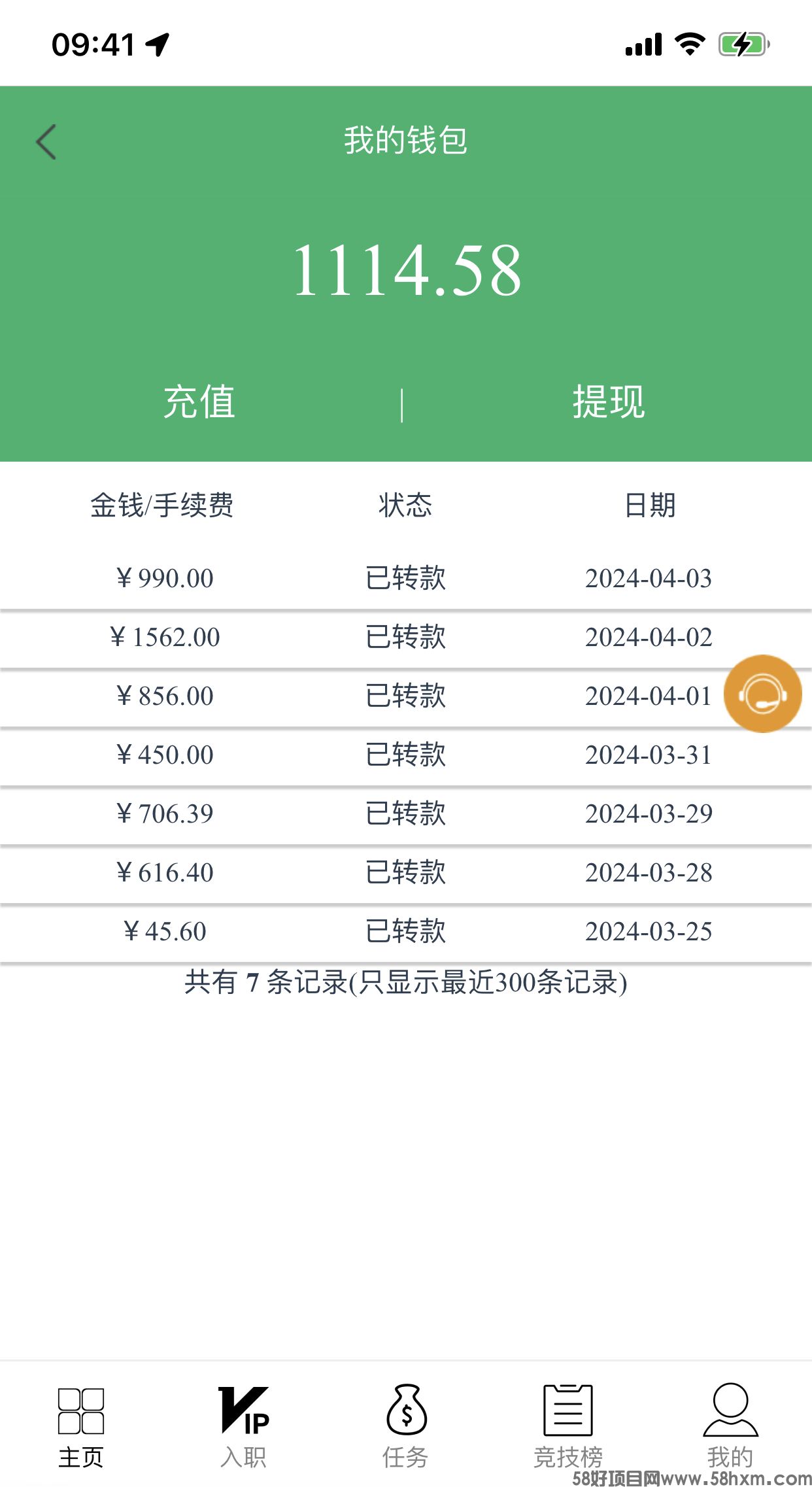Tap the 日期 column header
This screenshot has height=1487, width=812.
[649, 505]
